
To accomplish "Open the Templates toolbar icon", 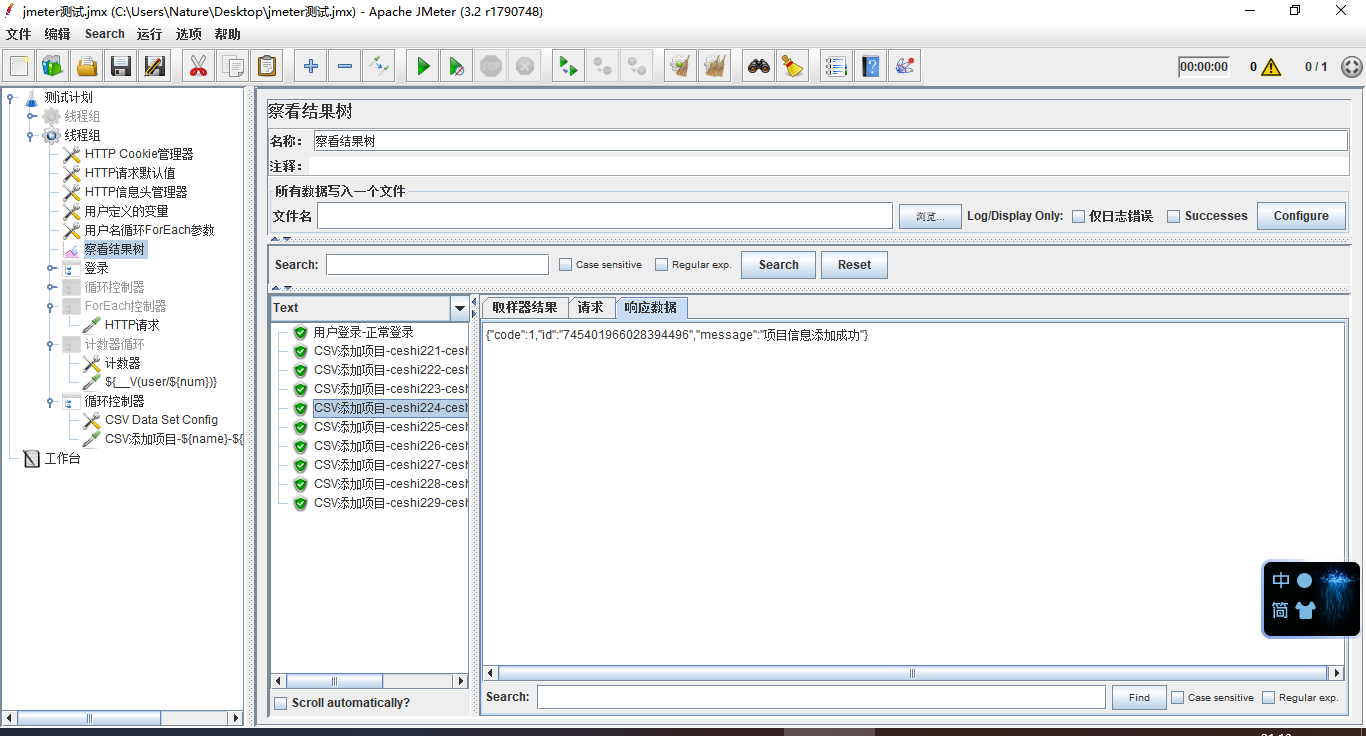I will 53,67.
